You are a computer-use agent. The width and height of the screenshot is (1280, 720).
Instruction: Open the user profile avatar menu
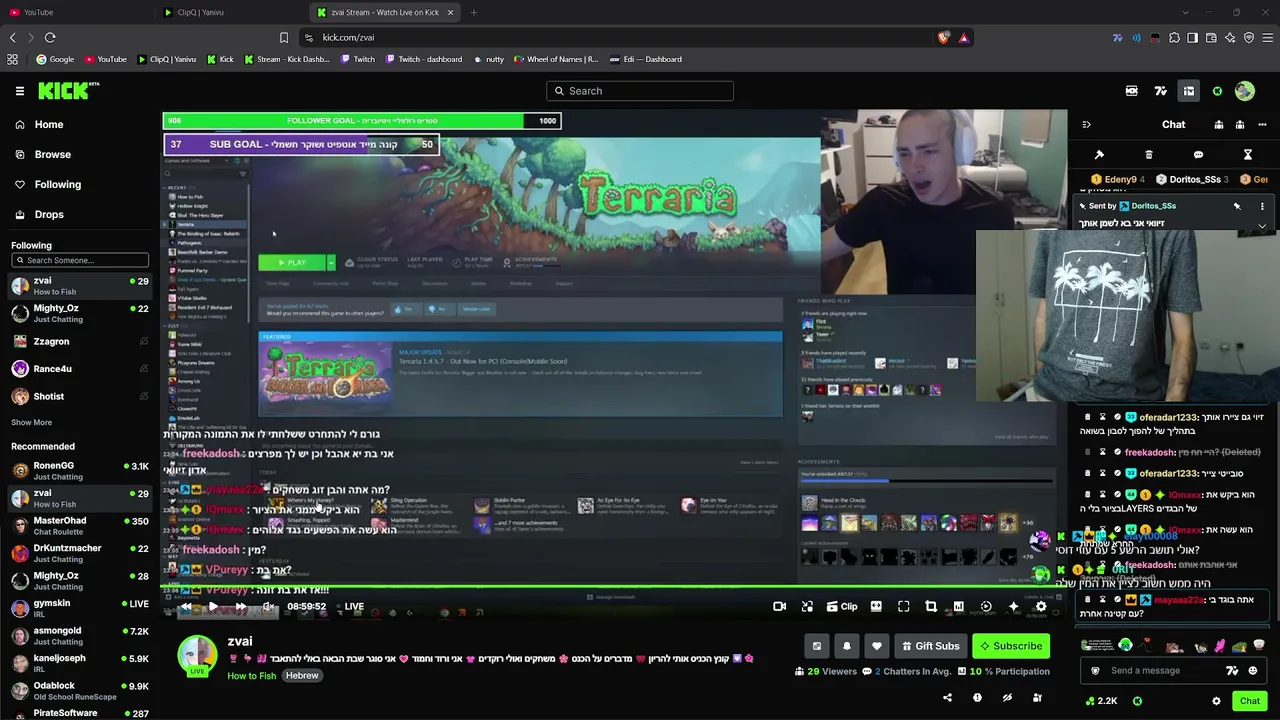(x=1244, y=91)
